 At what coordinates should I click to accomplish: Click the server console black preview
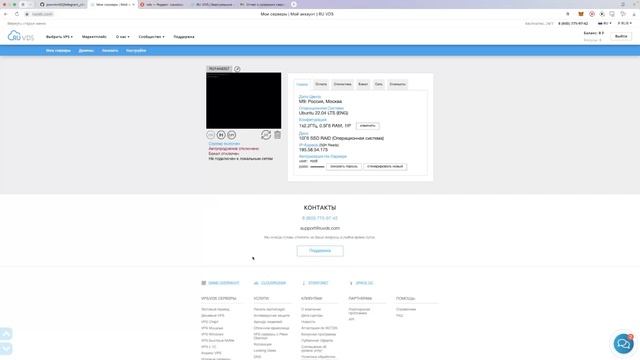point(243,100)
